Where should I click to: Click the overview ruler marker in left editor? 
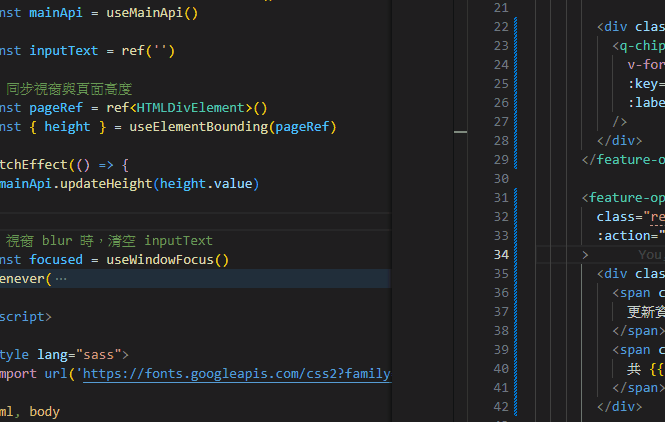[460, 131]
